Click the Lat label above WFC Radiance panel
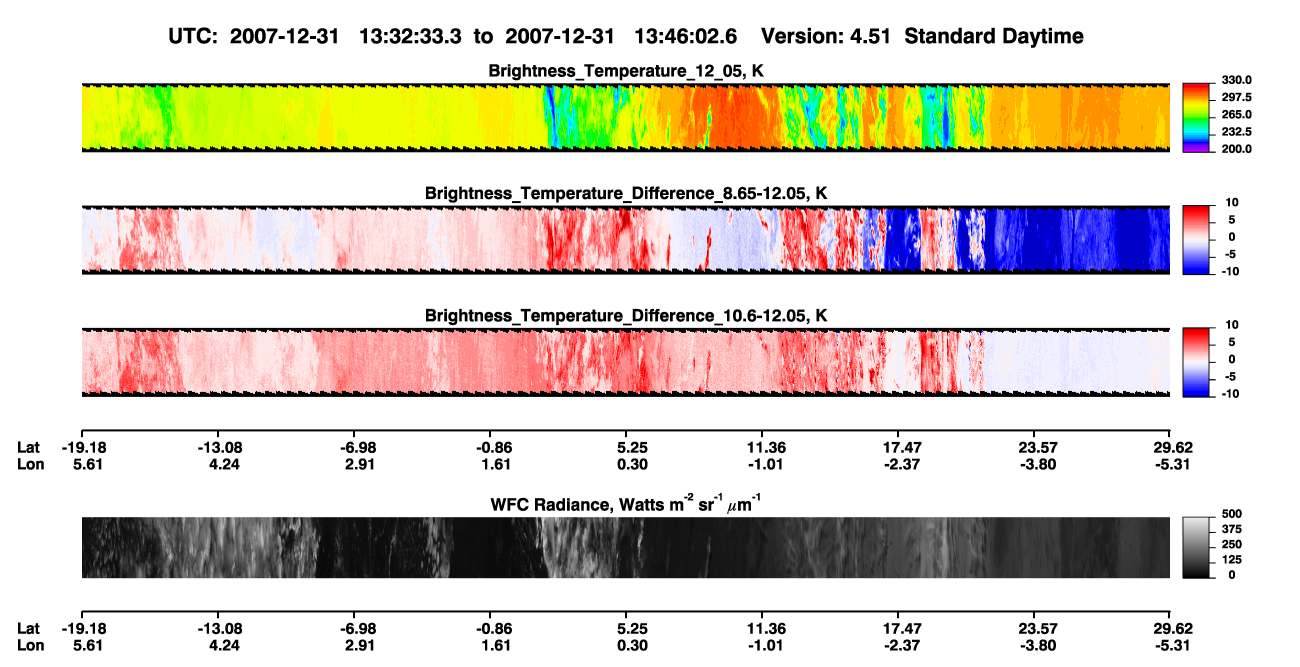 [28, 447]
